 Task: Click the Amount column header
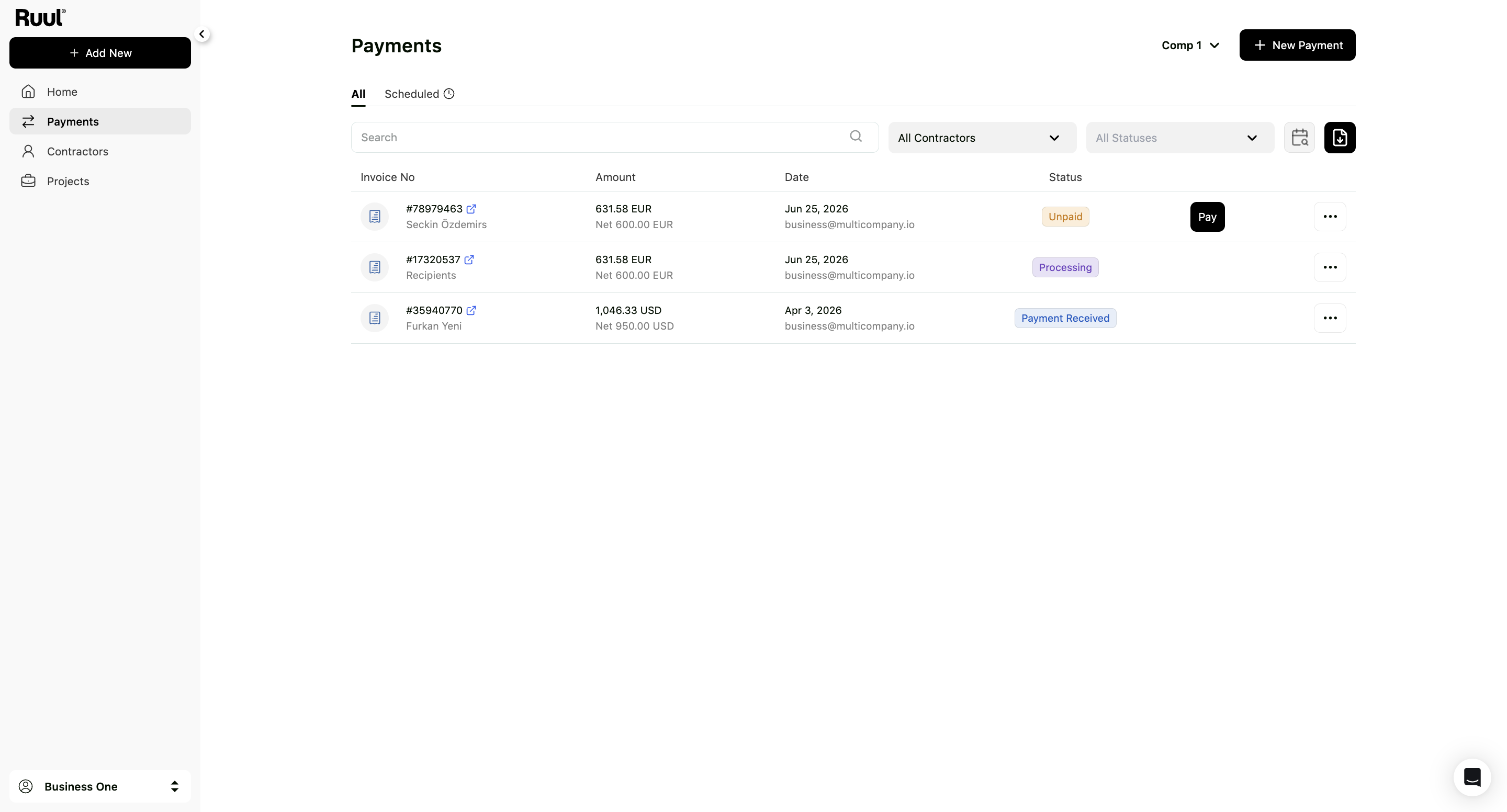click(615, 177)
